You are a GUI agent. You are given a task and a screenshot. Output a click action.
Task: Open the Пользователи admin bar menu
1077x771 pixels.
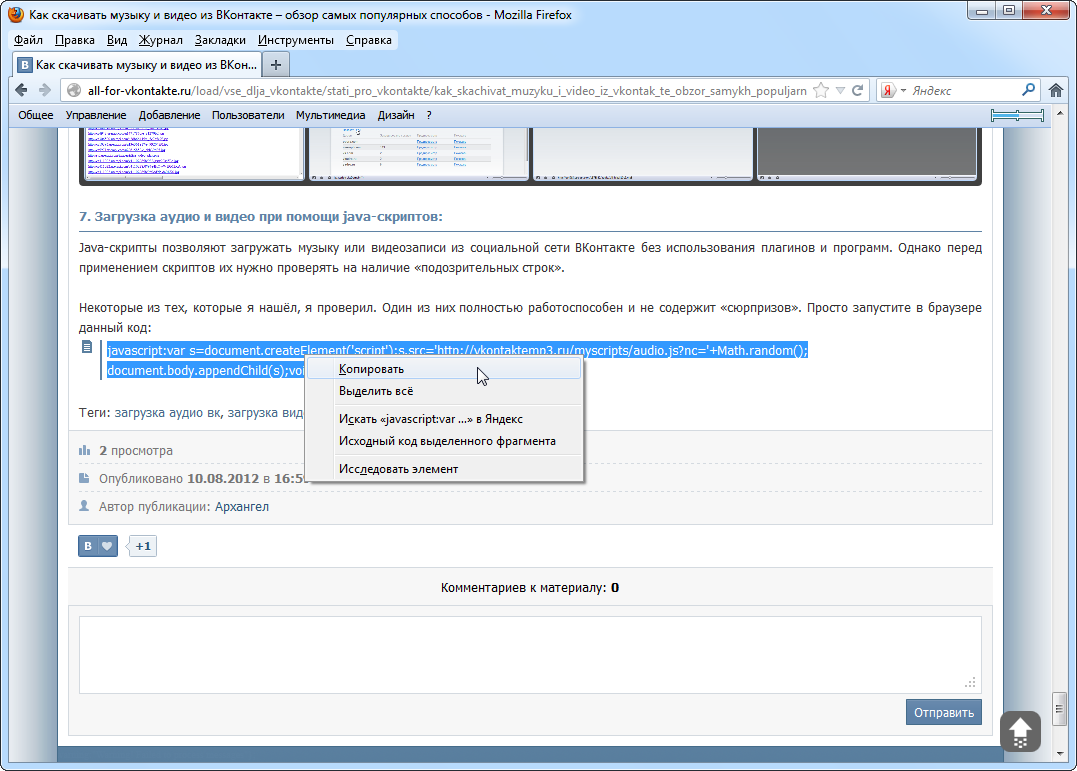248,115
